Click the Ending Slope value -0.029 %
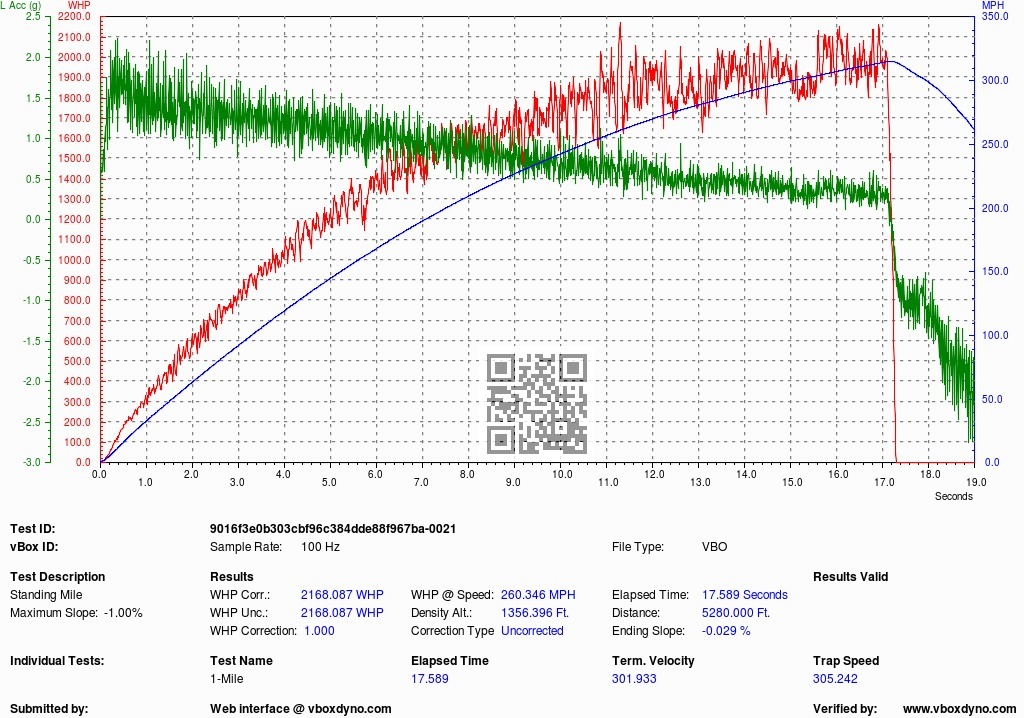Image resolution: width=1024 pixels, height=718 pixels. [x=726, y=631]
